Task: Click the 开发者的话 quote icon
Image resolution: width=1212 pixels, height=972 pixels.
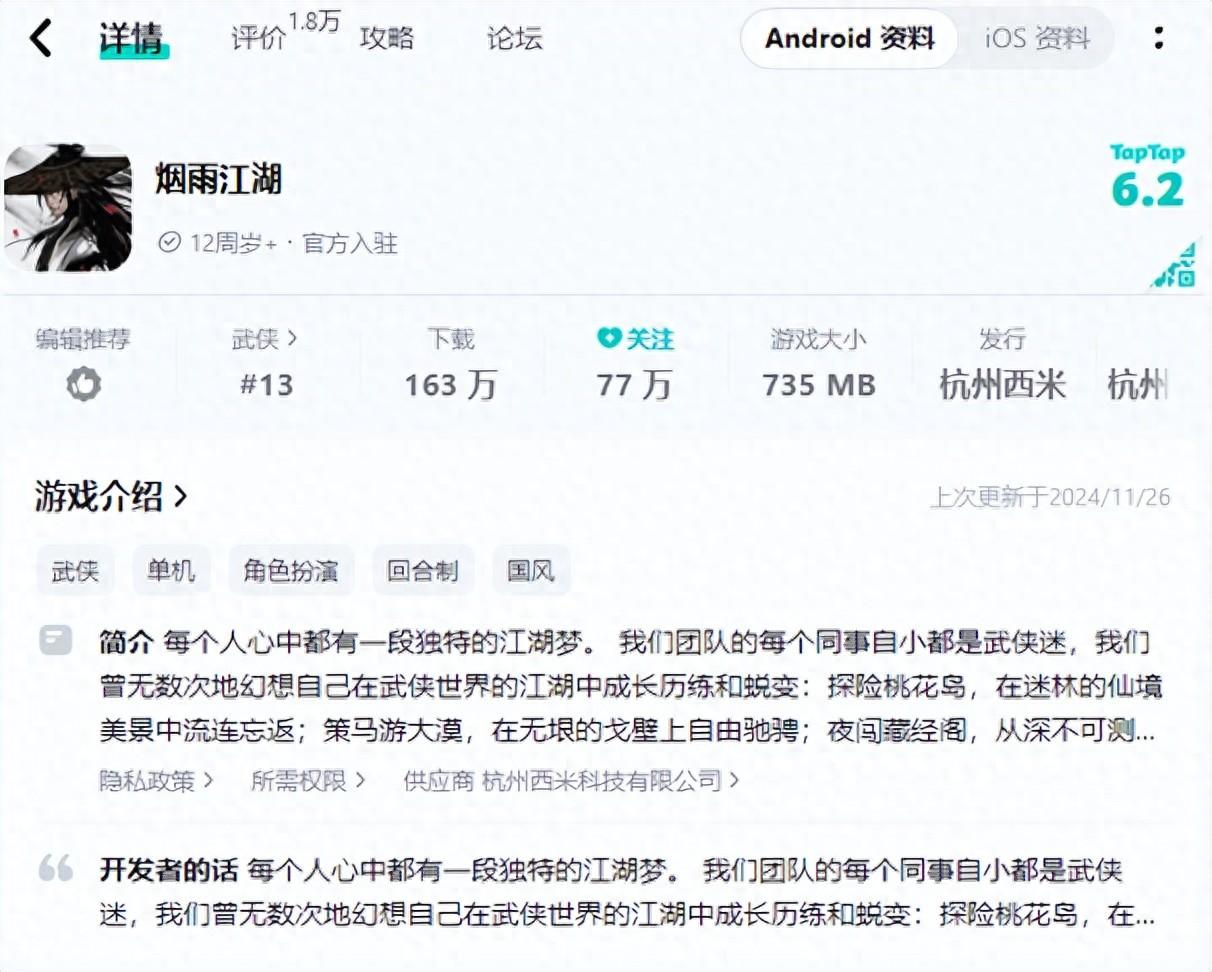Action: 56,868
